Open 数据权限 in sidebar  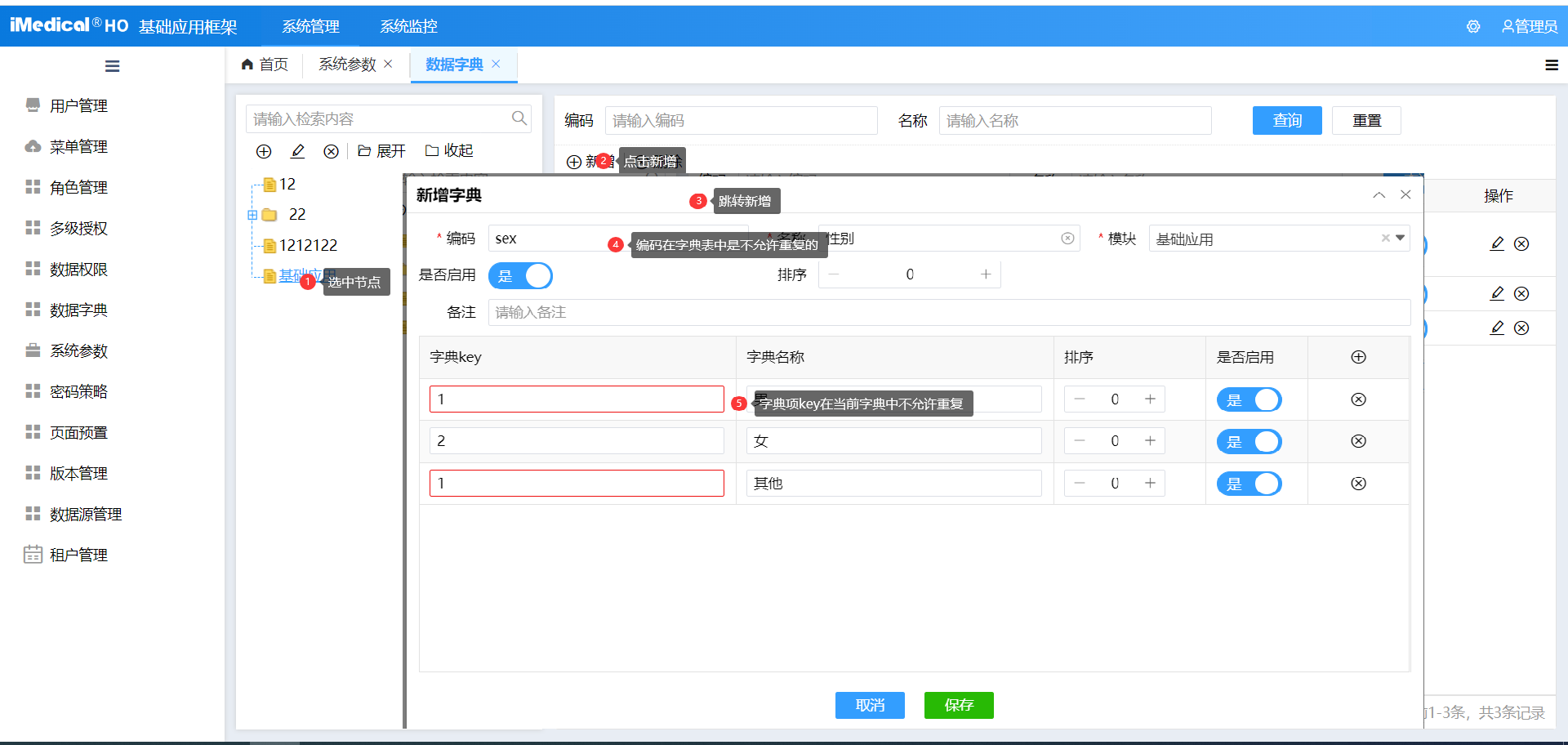pos(78,269)
